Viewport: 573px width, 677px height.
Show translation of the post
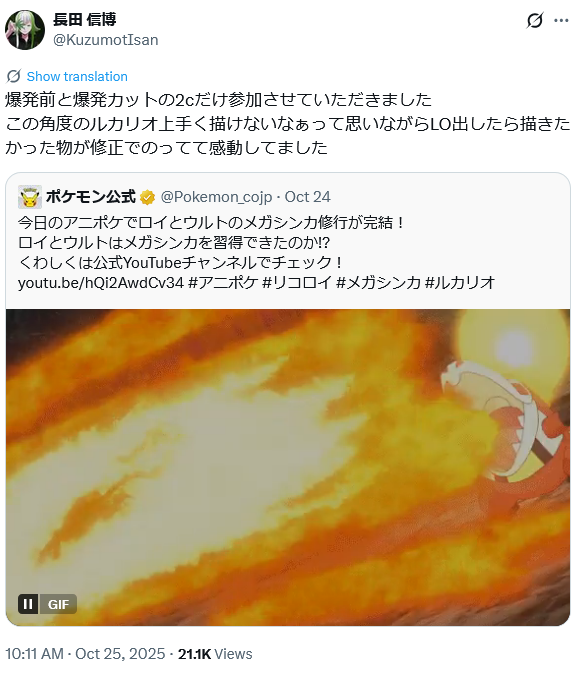pos(77,76)
